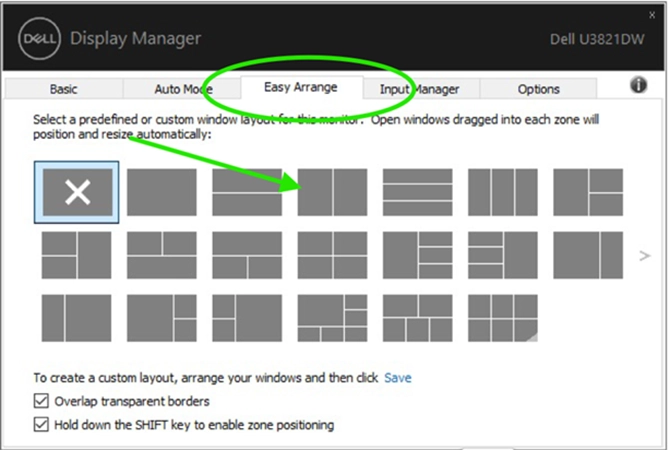Click the Dell logo

[39, 38]
